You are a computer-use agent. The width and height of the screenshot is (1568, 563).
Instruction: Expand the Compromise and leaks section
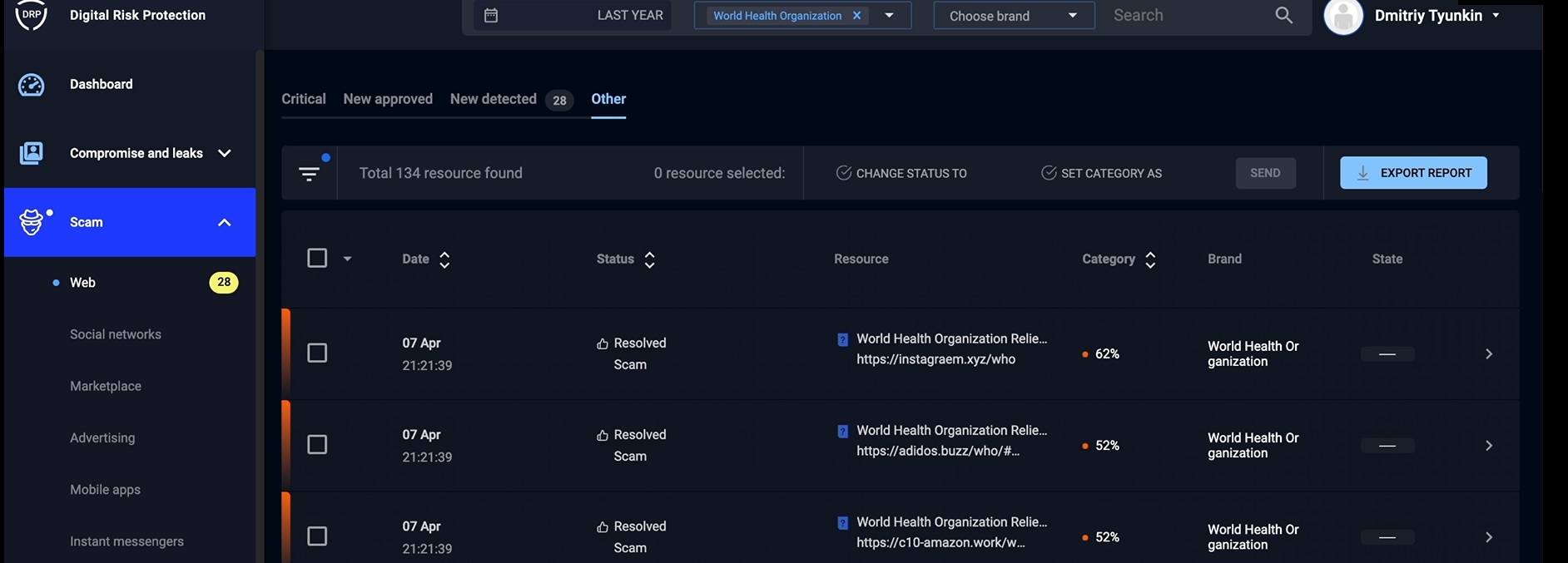(224, 154)
